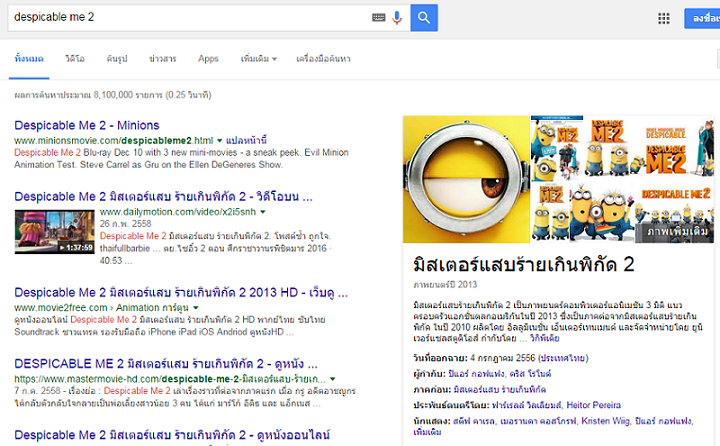
Task: Expand the เพิ่มเติม dropdown menu
Action: pyautogui.click(x=259, y=59)
